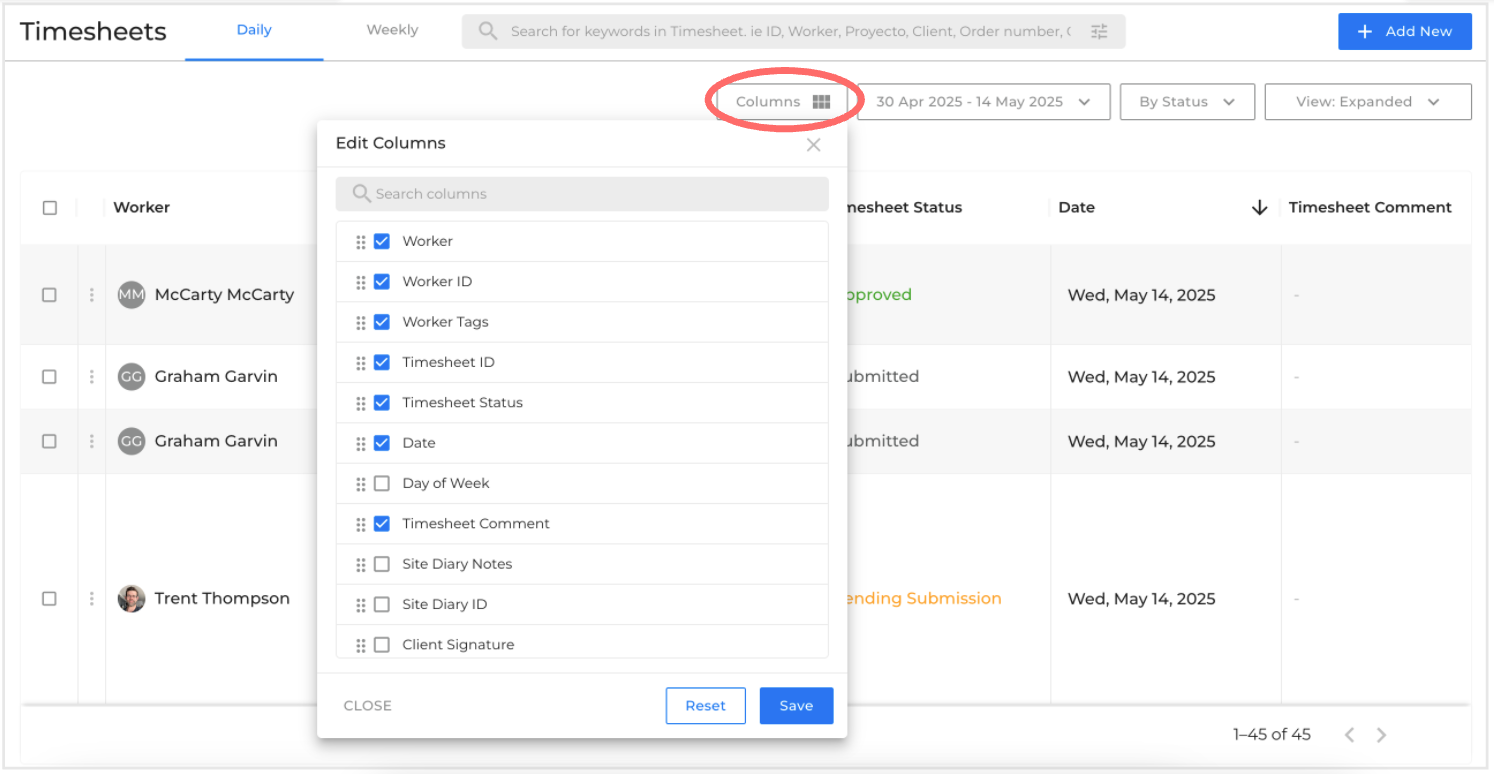Click Trent Thompson's profile photo
The image size is (1494, 774).
[131, 598]
